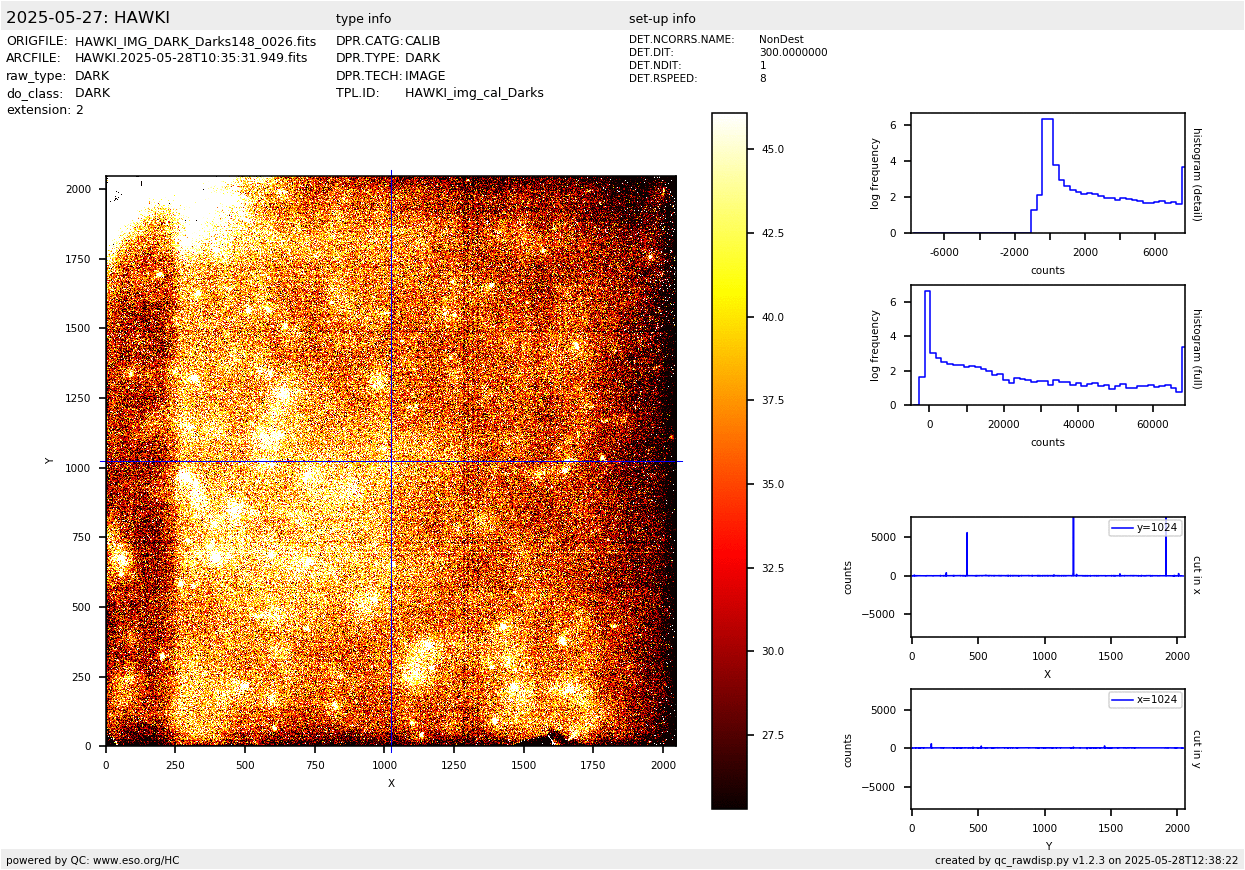Viewport: 1245px width, 870px height.
Task: Click the qc_rawdisp.py creation note in footer
Action: [1086, 860]
